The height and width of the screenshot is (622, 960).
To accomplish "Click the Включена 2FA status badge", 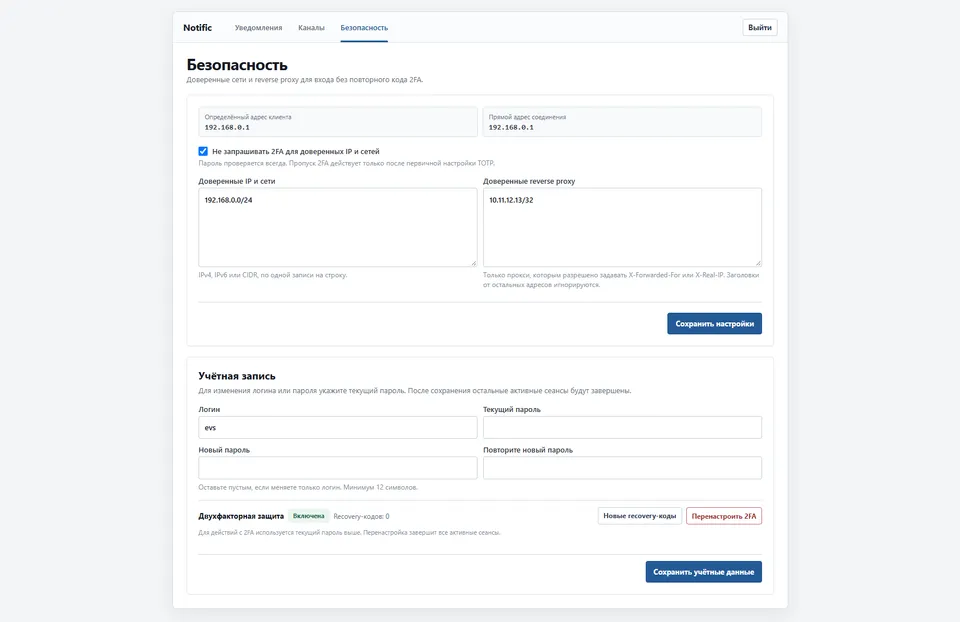I will click(x=309, y=516).
